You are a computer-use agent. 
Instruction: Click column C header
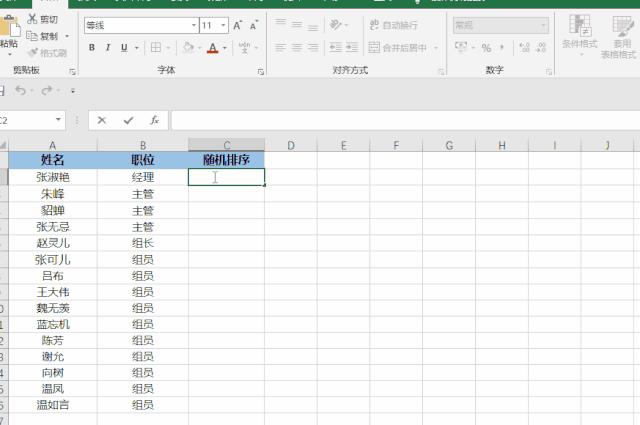[227, 146]
